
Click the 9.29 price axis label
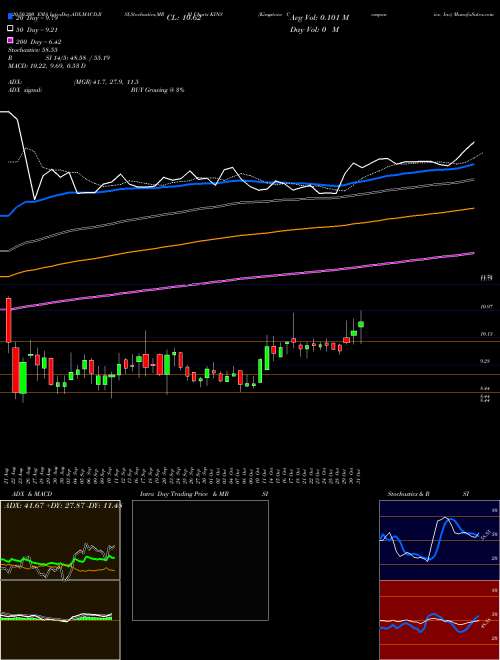click(x=485, y=361)
